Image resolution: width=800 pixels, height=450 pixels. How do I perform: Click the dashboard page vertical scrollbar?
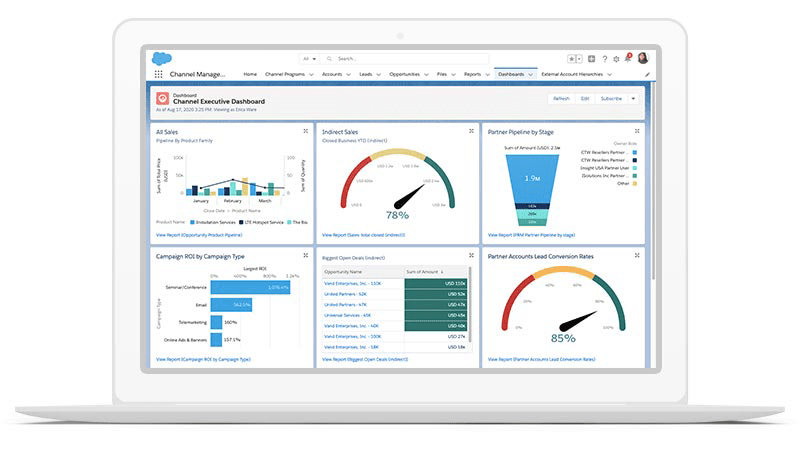(x=653, y=180)
